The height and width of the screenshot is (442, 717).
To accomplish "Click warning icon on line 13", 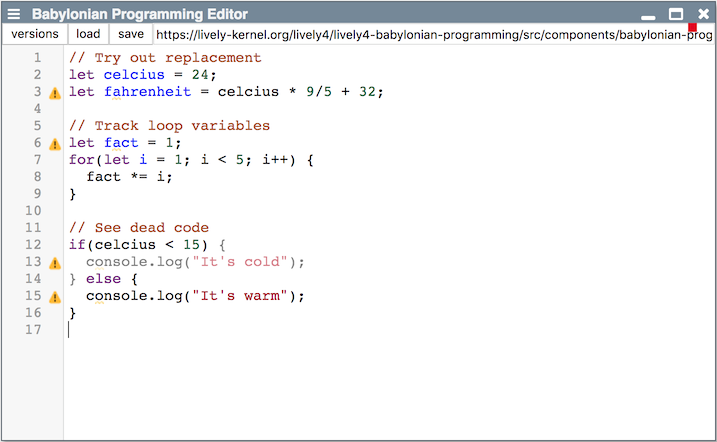I will pyautogui.click(x=55, y=263).
